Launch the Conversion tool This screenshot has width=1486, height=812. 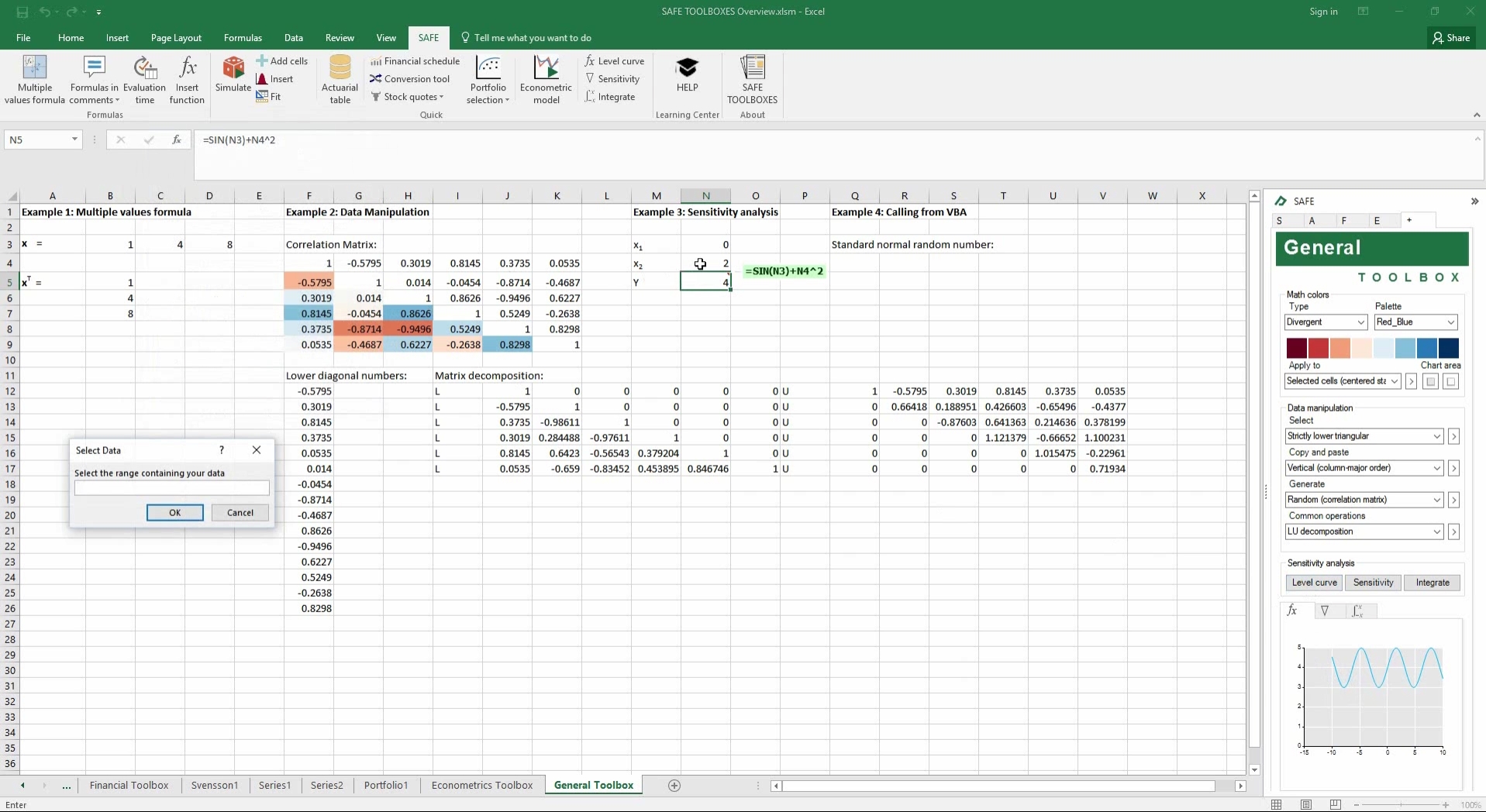[409, 79]
